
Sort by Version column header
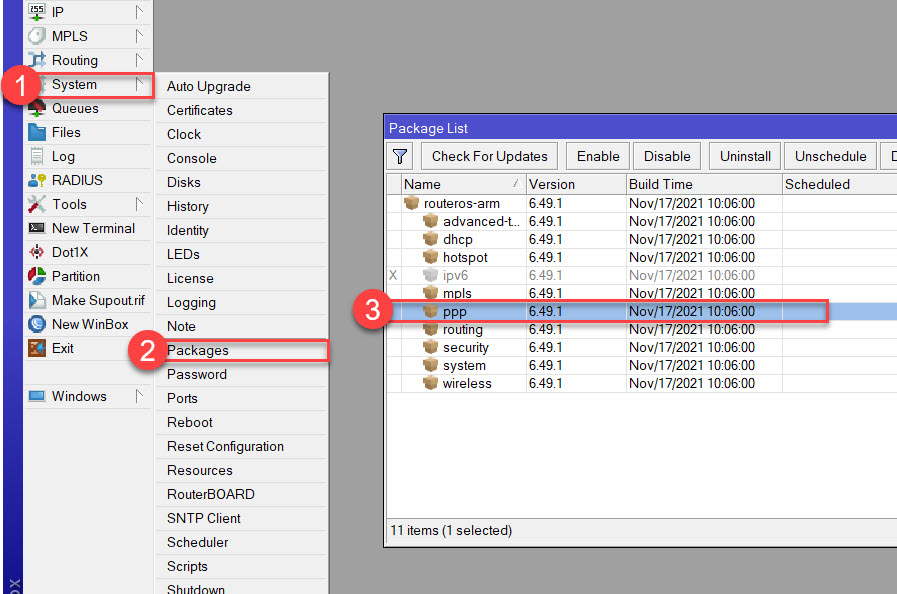576,184
